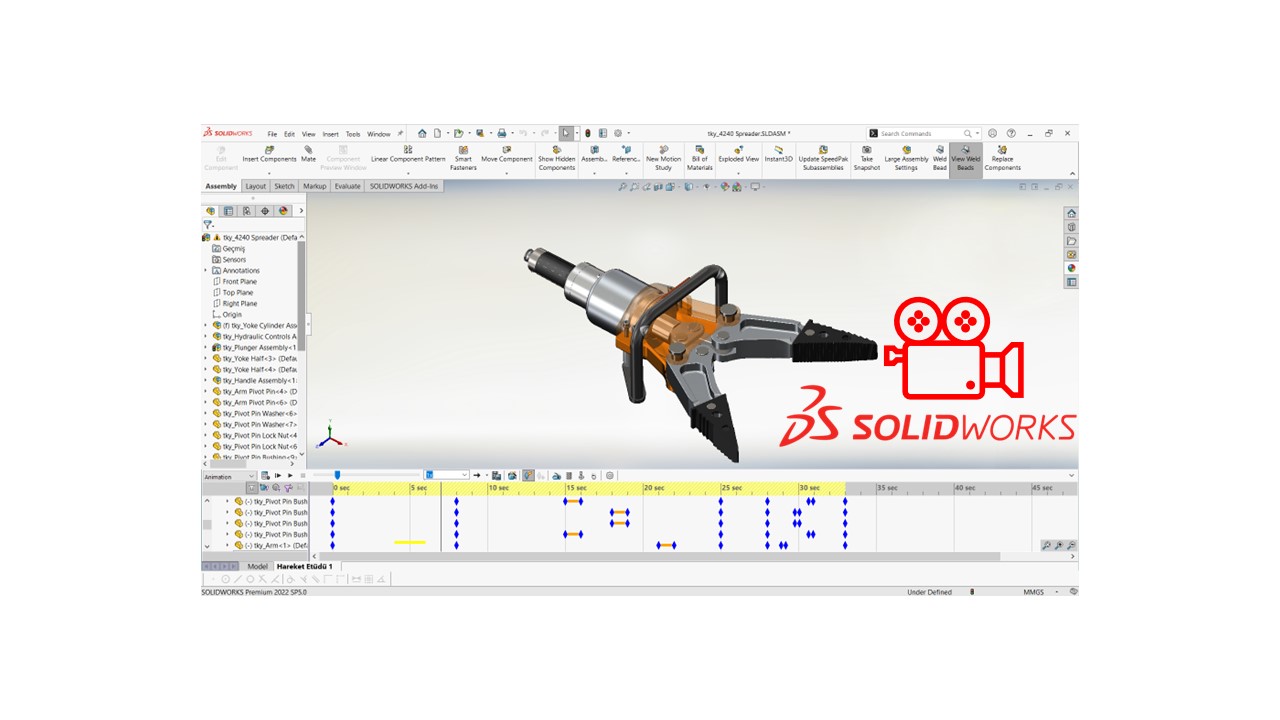The width and height of the screenshot is (1280, 720).
Task: Open the Model tab at the bottom
Action: pyautogui.click(x=257, y=566)
